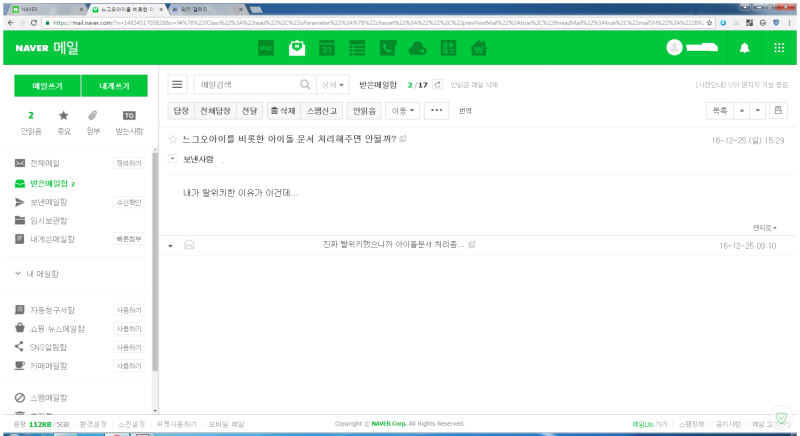800x436 pixels.
Task: Mark mail as unread with 안읽음 button
Action: click(x=364, y=111)
